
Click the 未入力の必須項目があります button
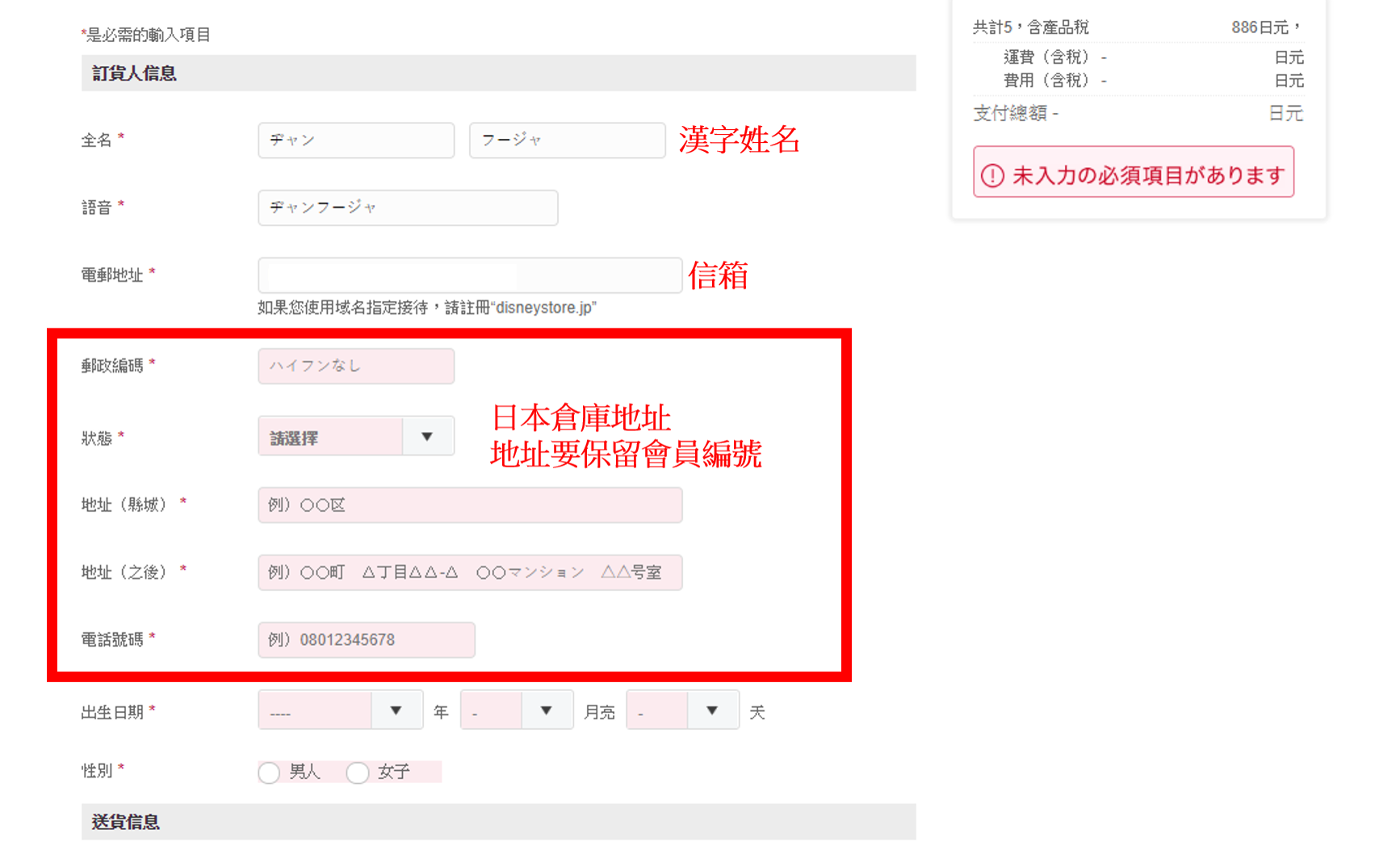point(1133,173)
